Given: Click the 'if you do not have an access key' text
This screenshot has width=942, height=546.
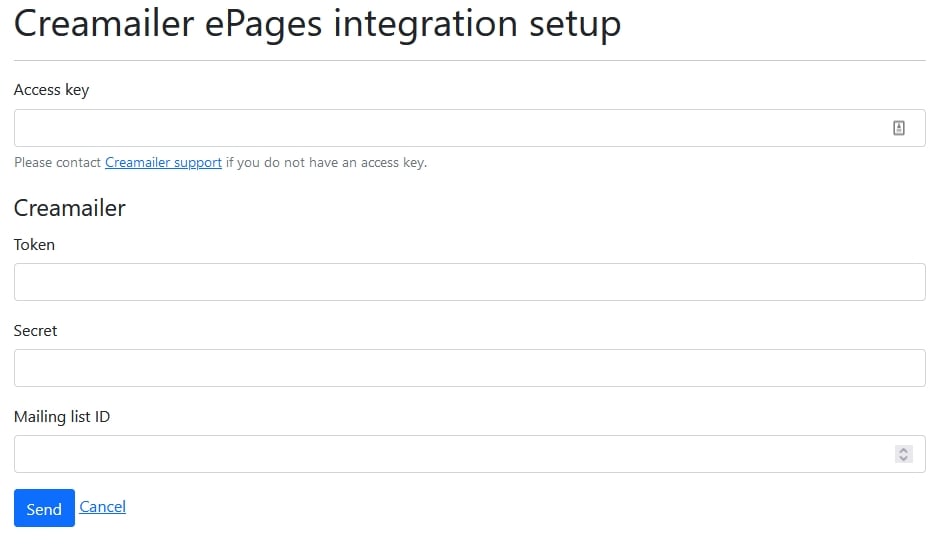Looking at the screenshot, I should pos(327,162).
